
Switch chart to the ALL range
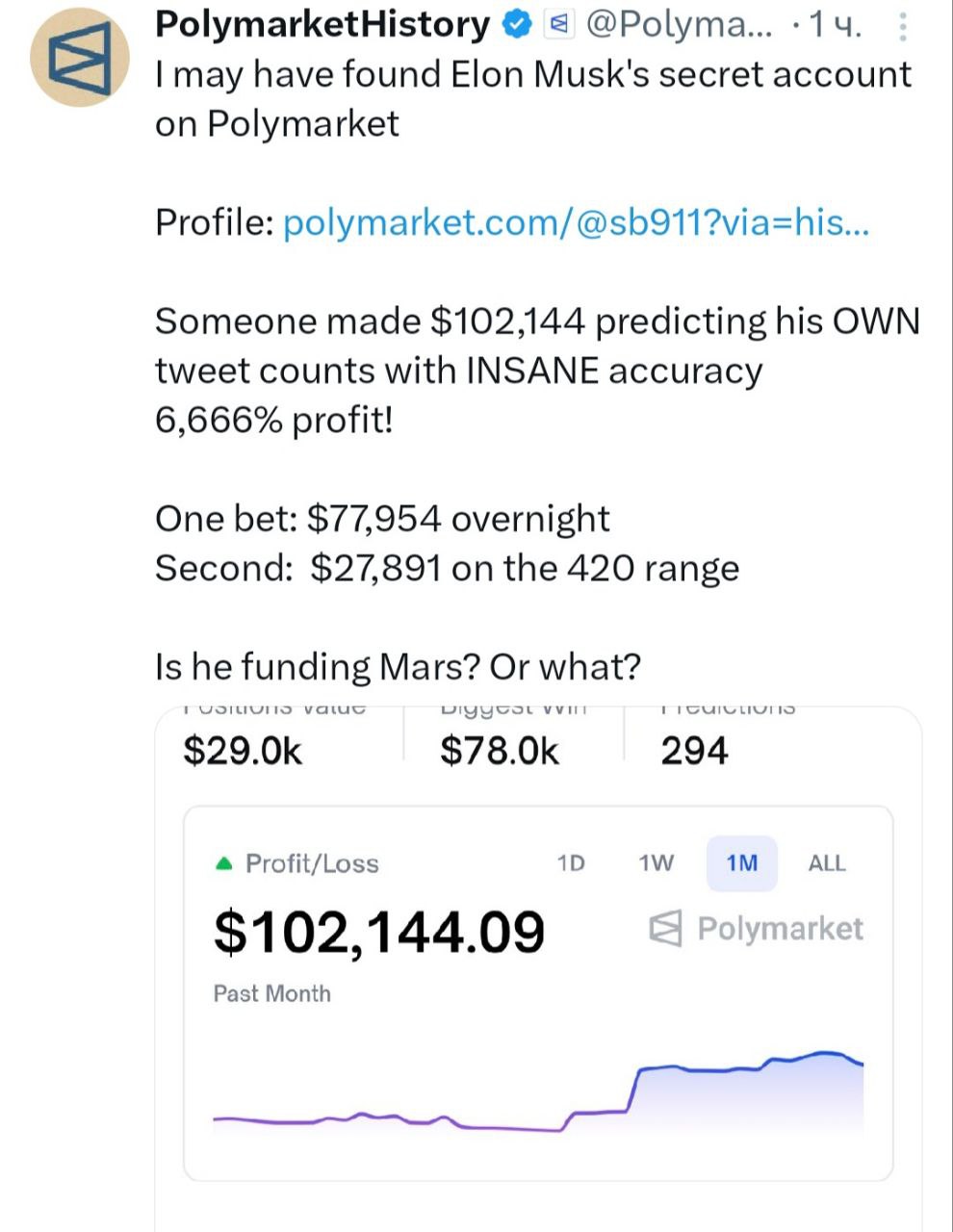[826, 863]
